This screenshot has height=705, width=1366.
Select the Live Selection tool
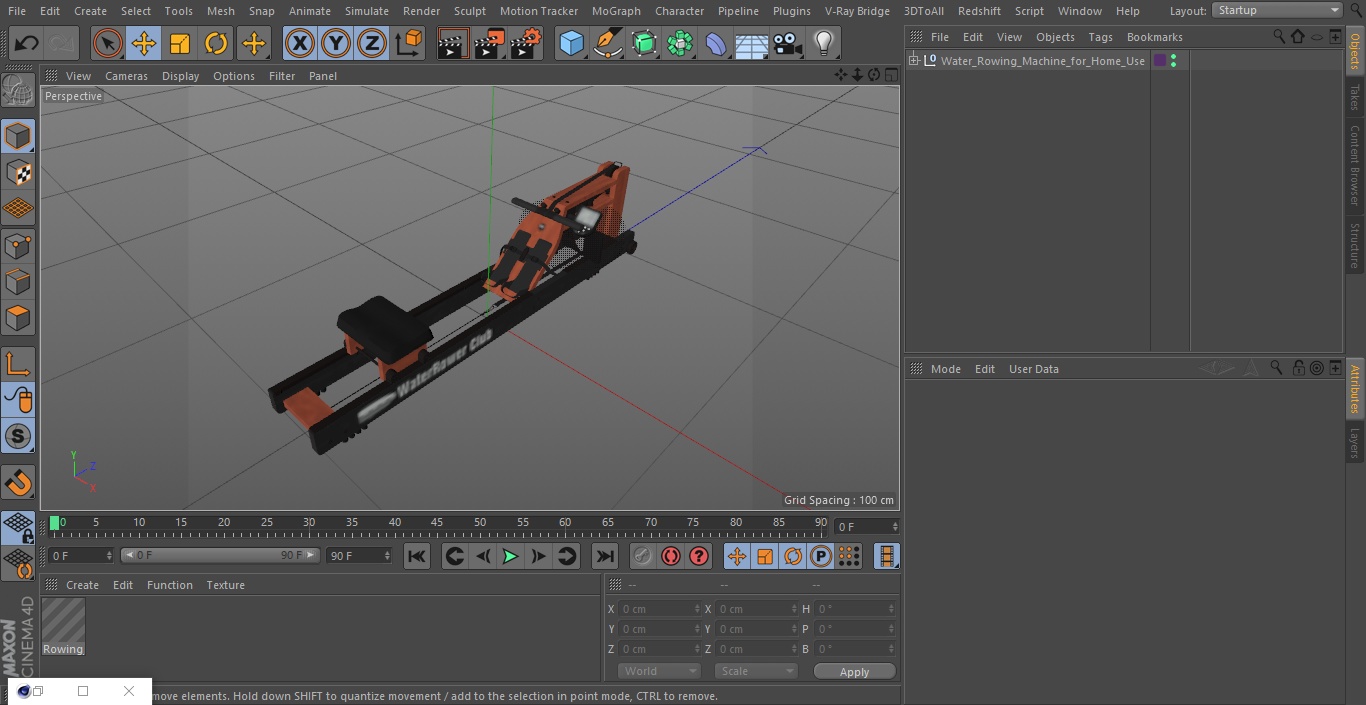(108, 43)
